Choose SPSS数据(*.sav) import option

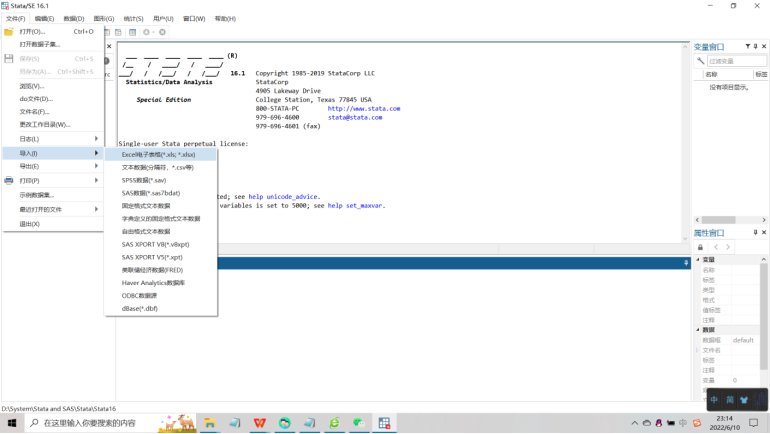161,180
